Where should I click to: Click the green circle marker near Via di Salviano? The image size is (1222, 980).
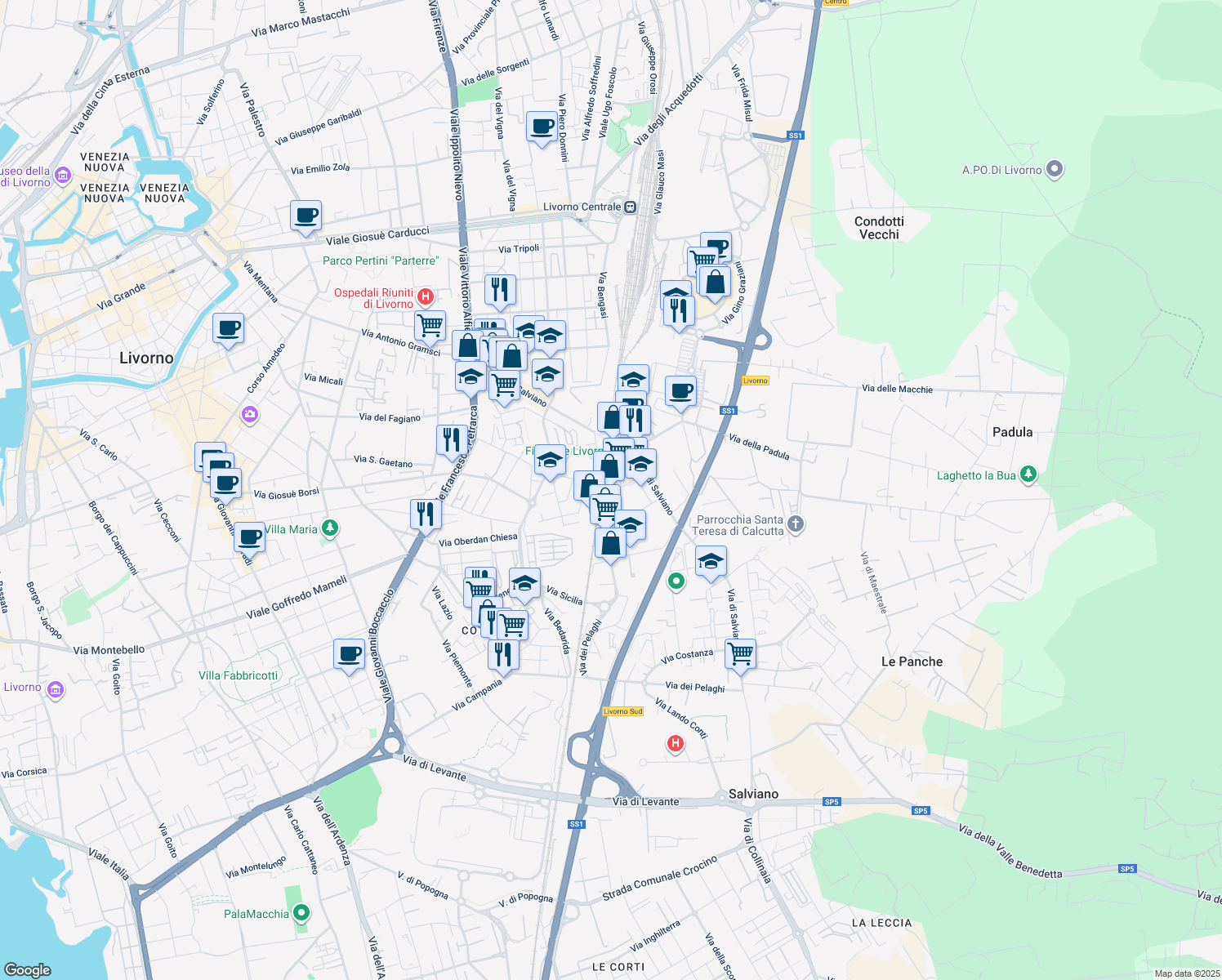(676, 581)
